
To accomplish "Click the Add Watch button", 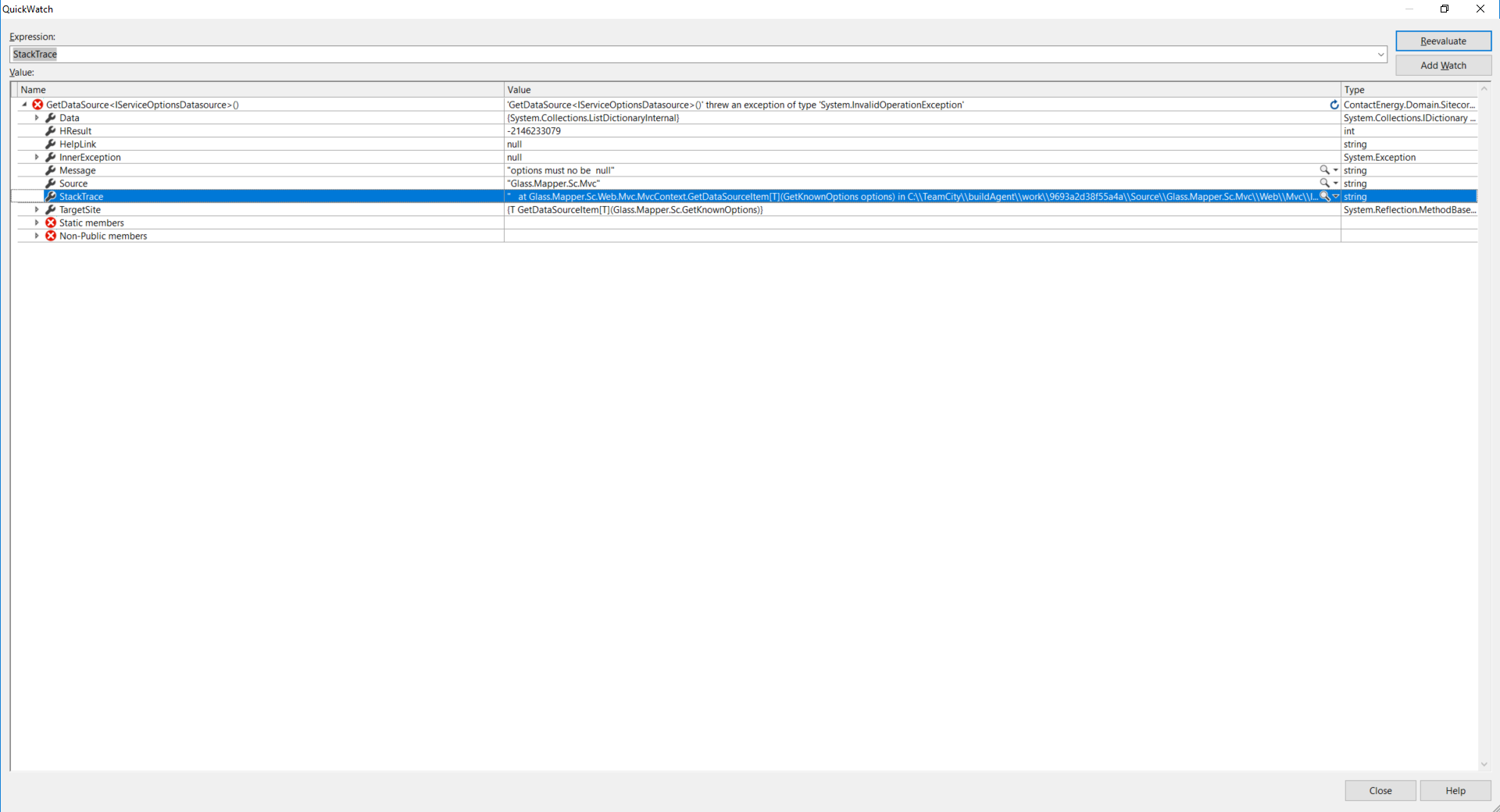I will [1443, 66].
